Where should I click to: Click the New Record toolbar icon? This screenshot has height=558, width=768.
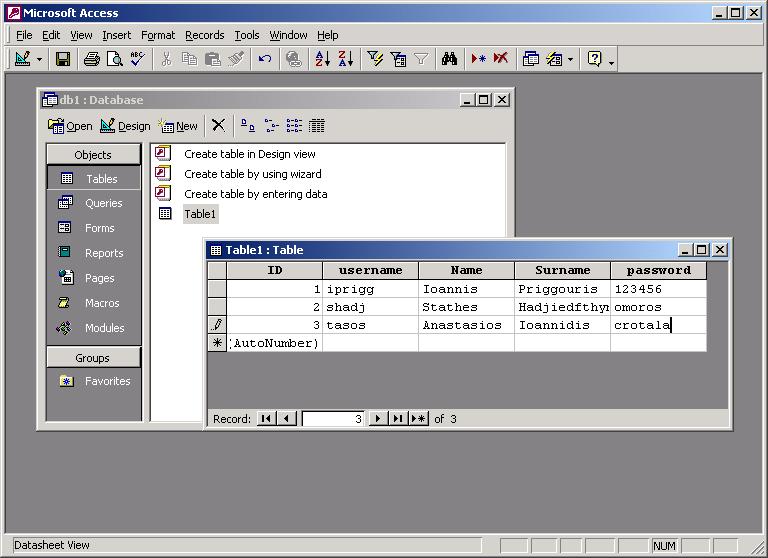[x=479, y=59]
